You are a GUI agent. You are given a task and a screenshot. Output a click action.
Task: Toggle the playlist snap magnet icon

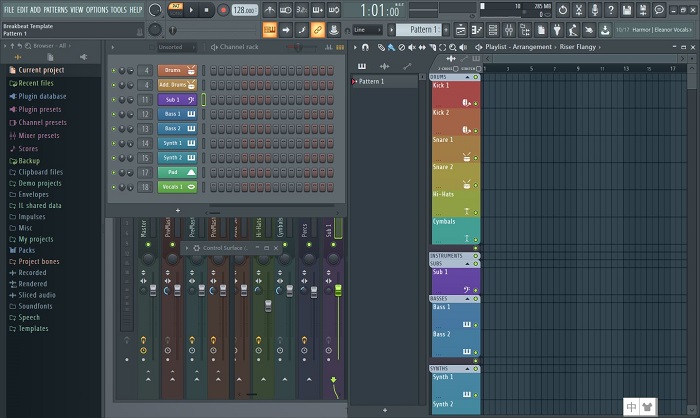tap(365, 47)
